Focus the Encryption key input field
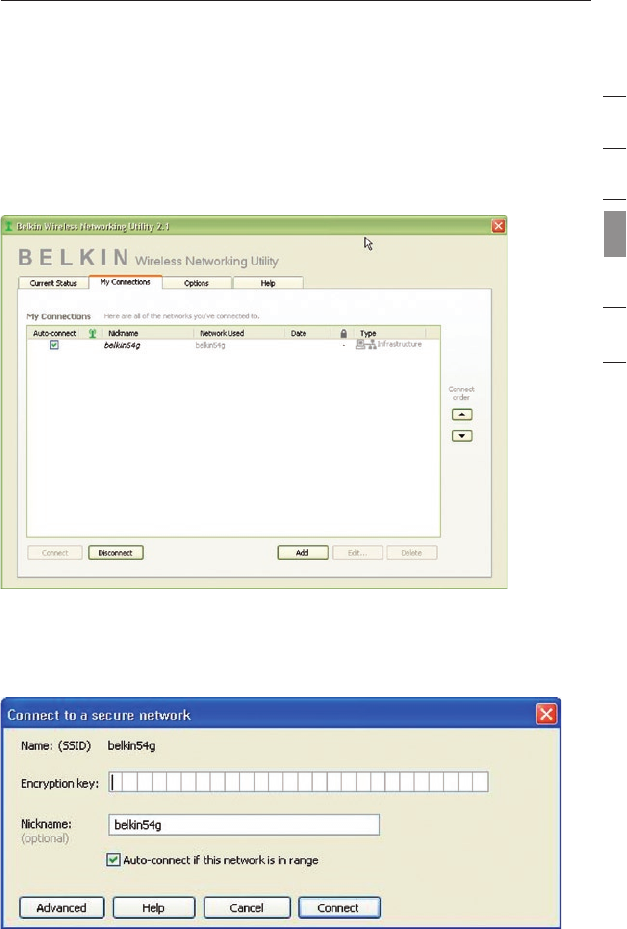 [x=299, y=782]
